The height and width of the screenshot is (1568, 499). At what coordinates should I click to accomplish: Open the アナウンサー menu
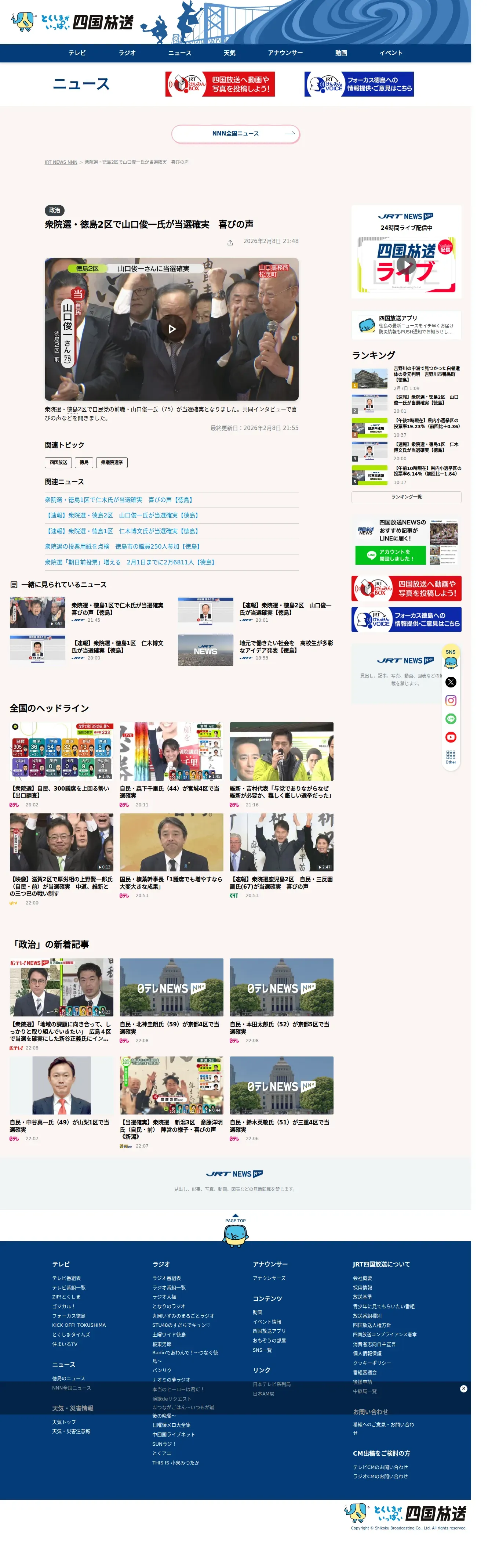(285, 53)
